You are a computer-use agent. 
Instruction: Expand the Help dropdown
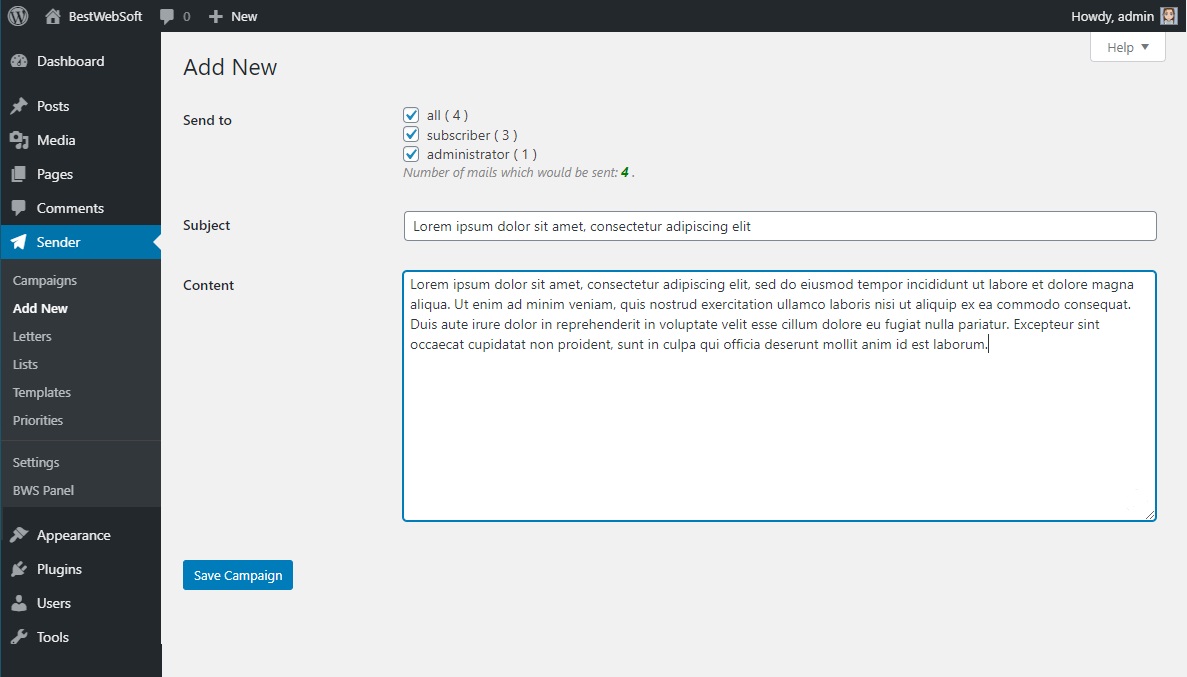[x=1127, y=46]
